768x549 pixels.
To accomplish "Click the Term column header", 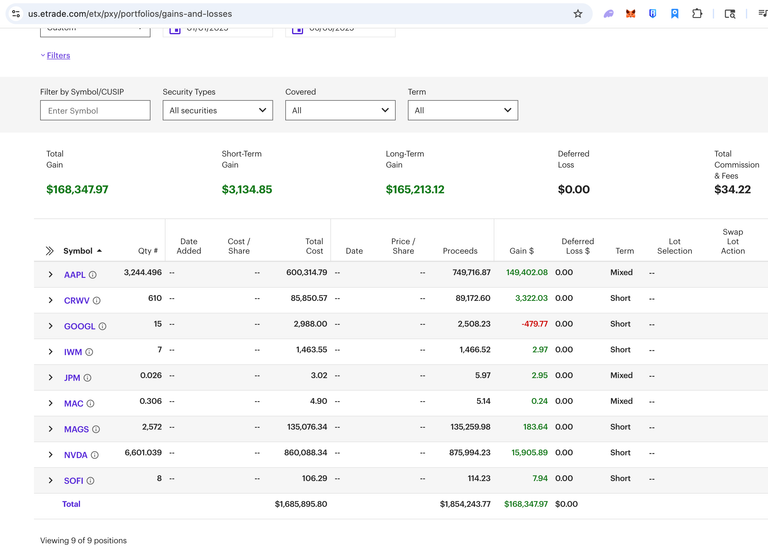I will pos(624,251).
